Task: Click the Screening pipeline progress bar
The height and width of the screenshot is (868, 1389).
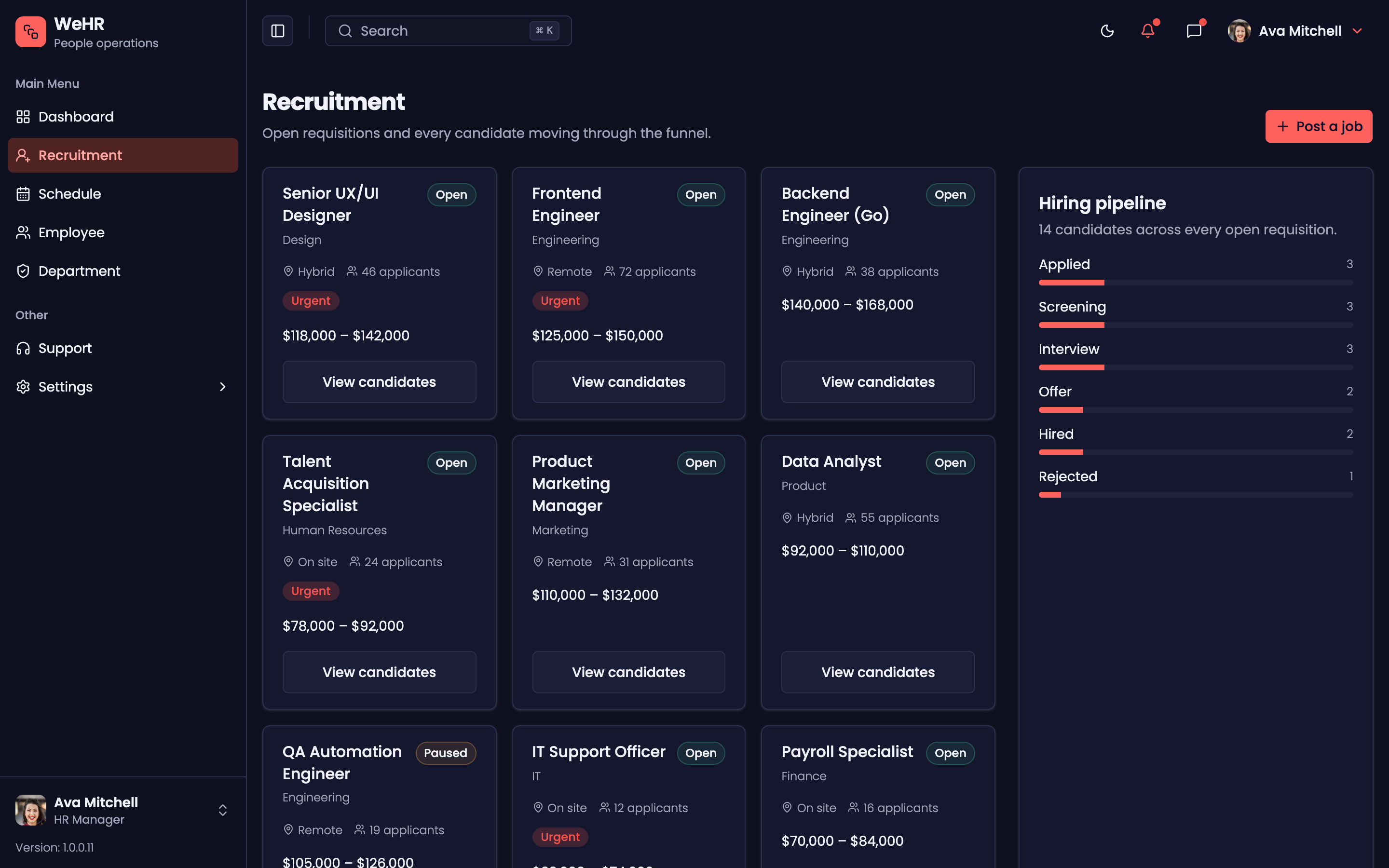Action: pos(1196,325)
